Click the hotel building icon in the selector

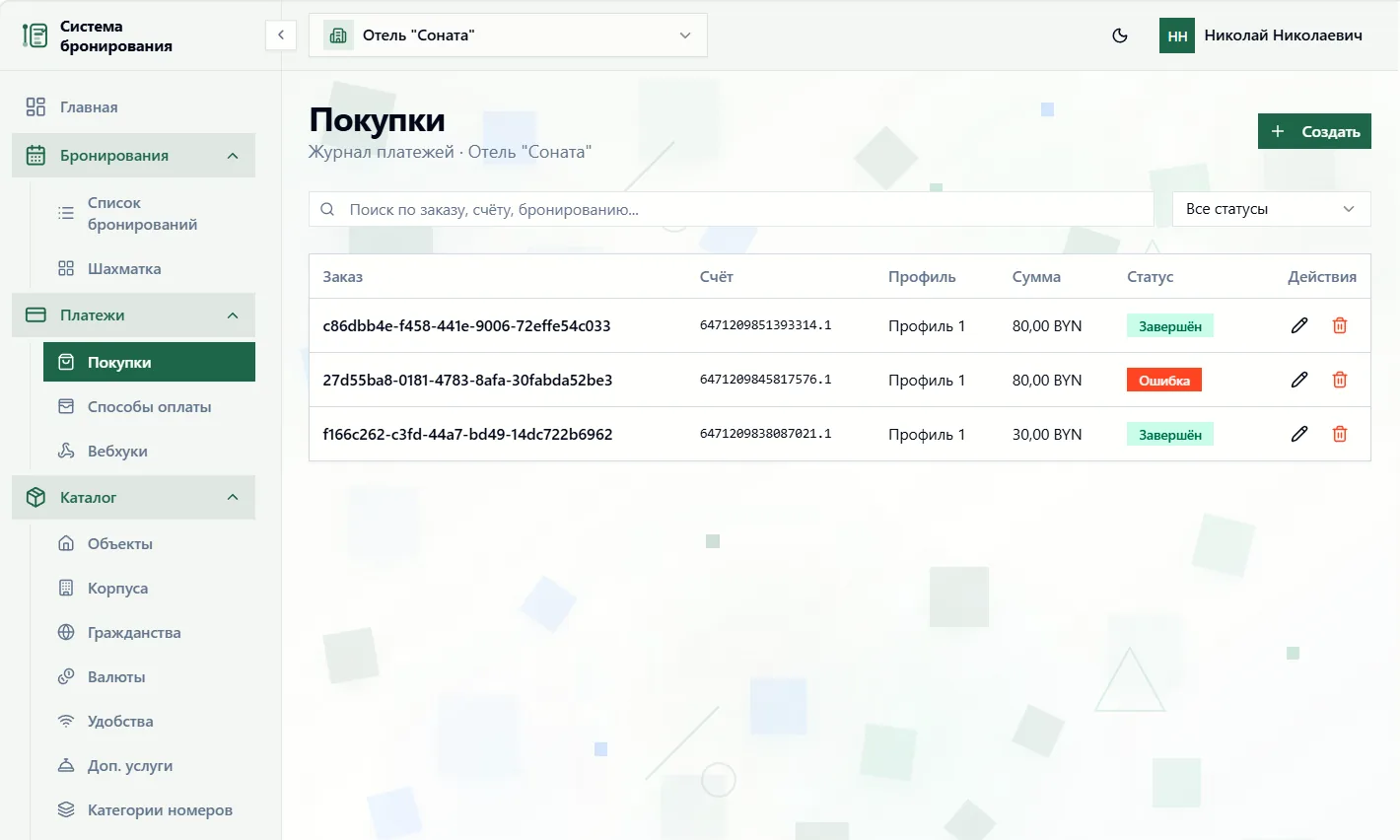pyautogui.click(x=338, y=35)
